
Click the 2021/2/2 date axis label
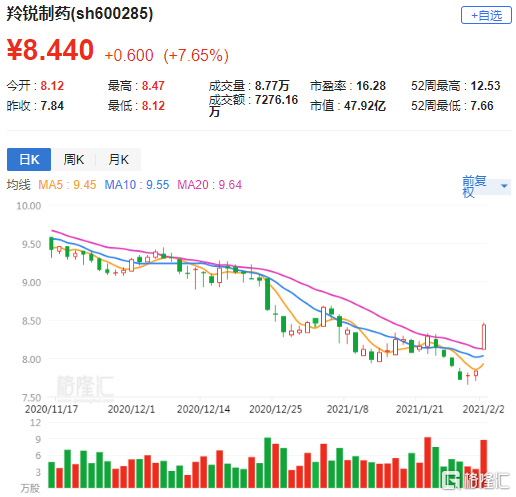pyautogui.click(x=484, y=409)
